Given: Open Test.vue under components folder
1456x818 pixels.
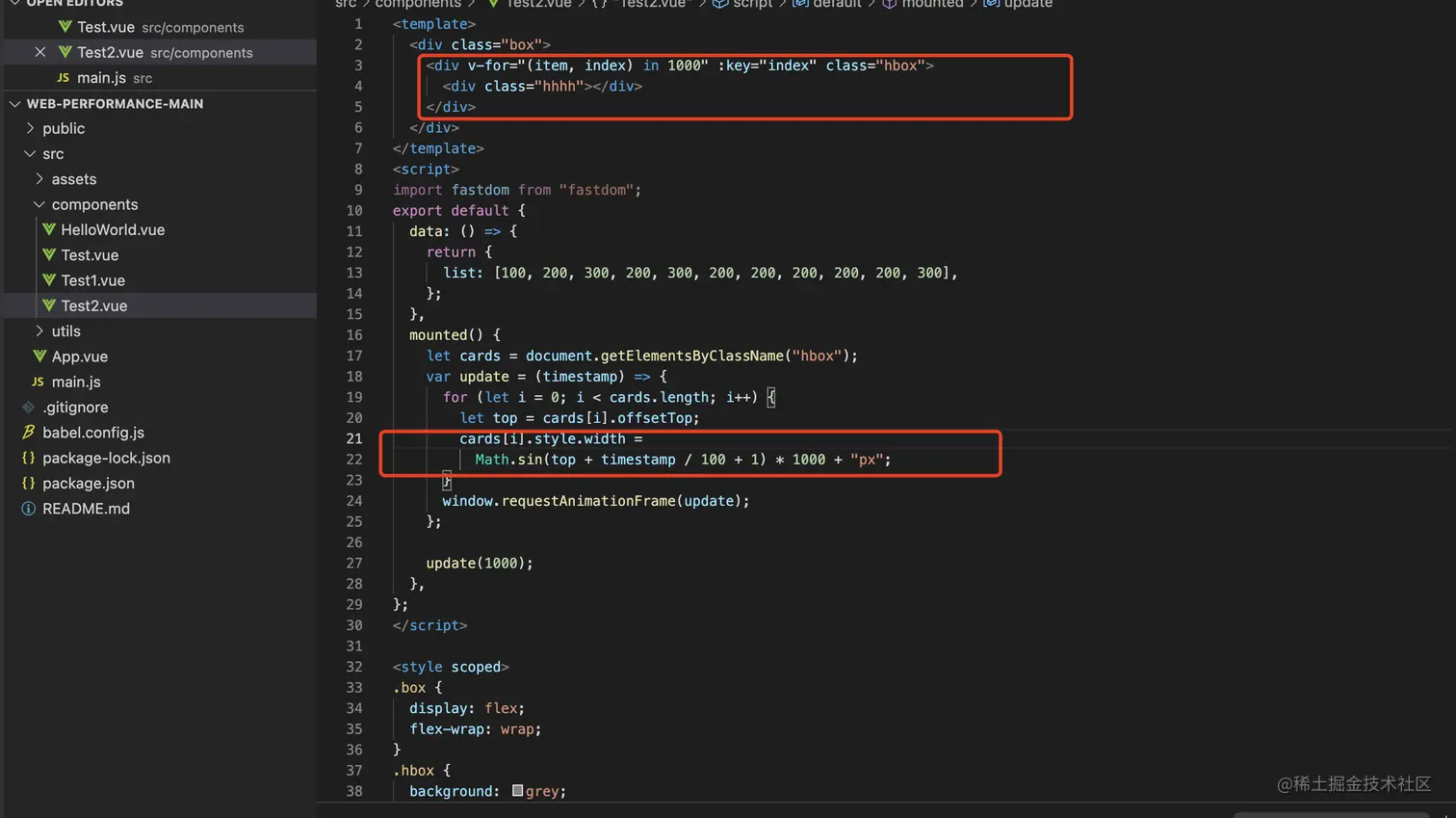Looking at the screenshot, I should (x=90, y=254).
